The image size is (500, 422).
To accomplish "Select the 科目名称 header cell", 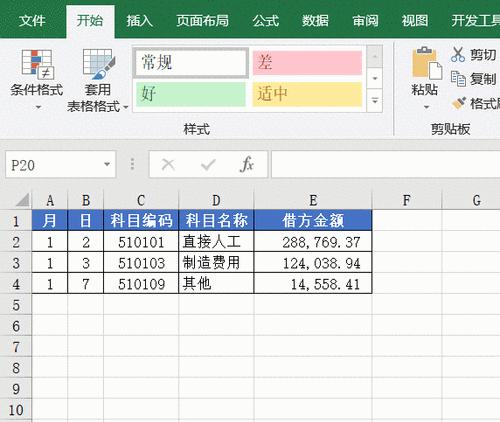I will pyautogui.click(x=216, y=220).
